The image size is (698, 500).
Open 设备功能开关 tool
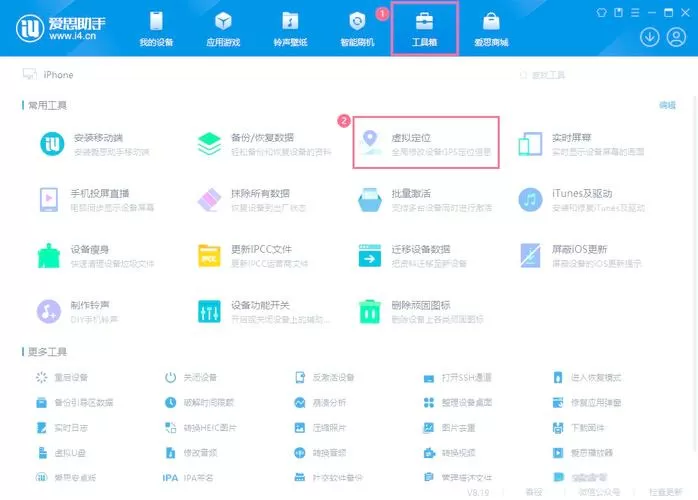click(264, 311)
